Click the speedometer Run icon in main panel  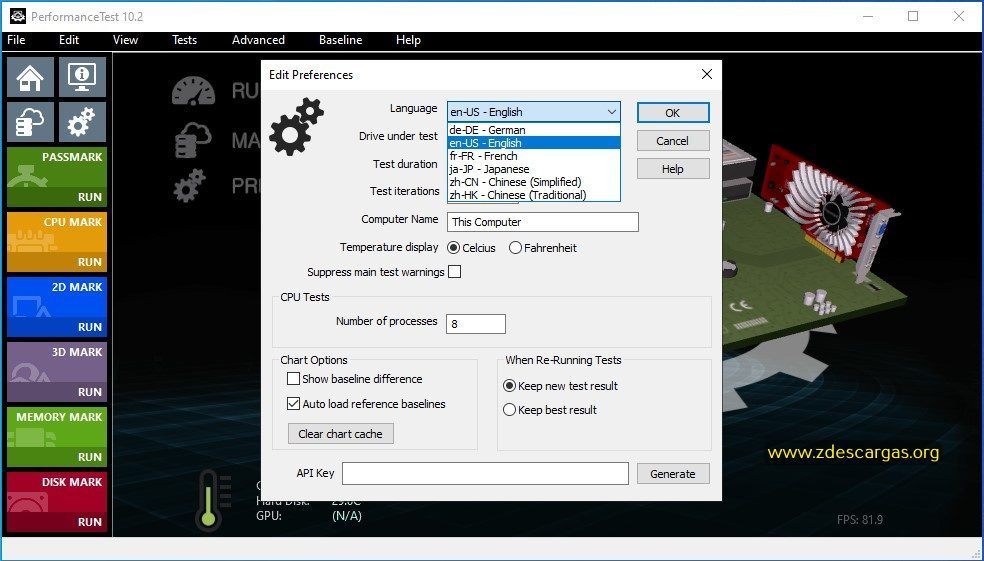(x=193, y=91)
